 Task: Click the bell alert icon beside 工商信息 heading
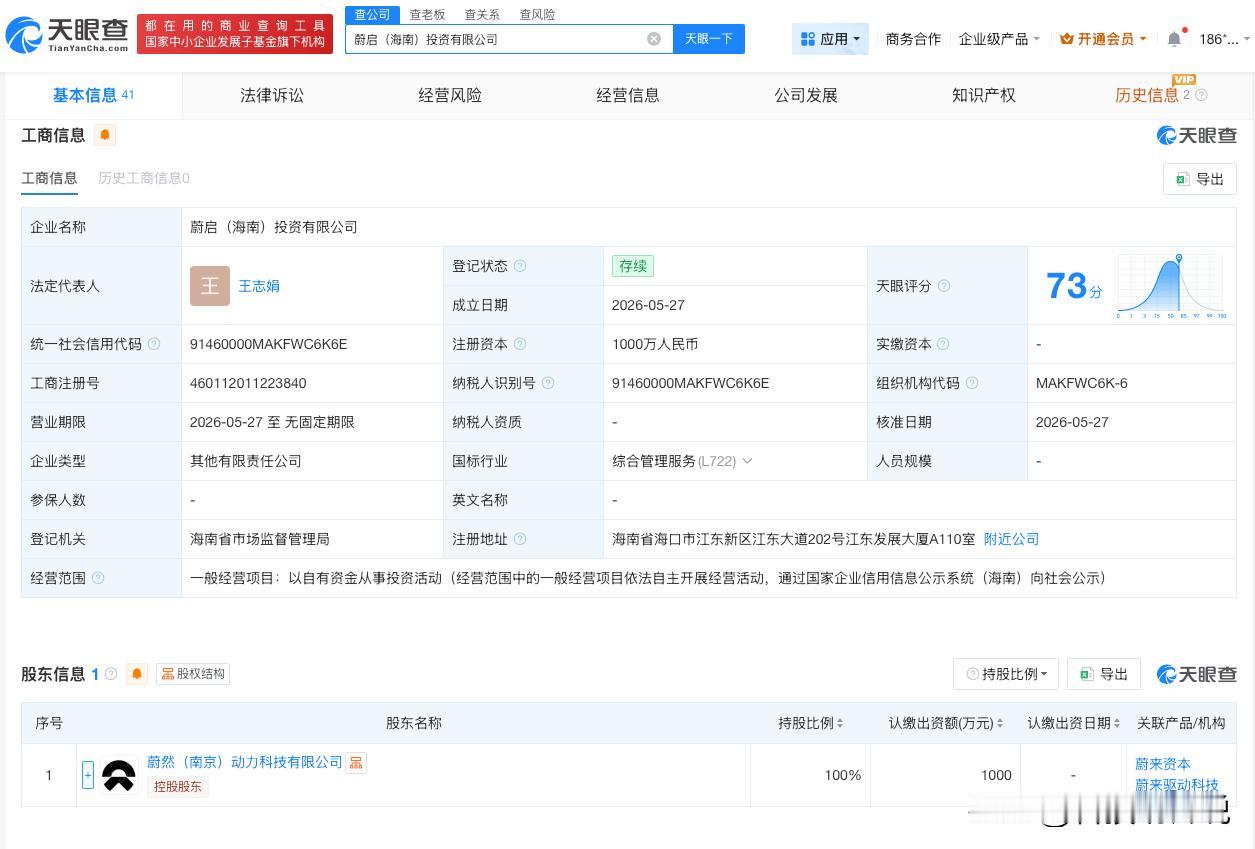click(x=105, y=135)
